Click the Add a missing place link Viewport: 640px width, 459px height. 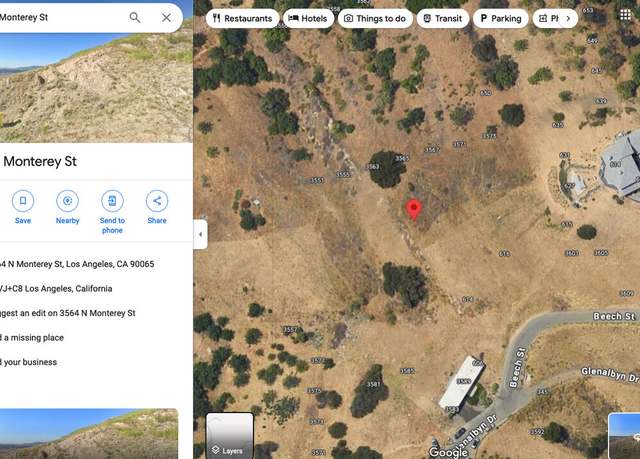tap(32, 337)
